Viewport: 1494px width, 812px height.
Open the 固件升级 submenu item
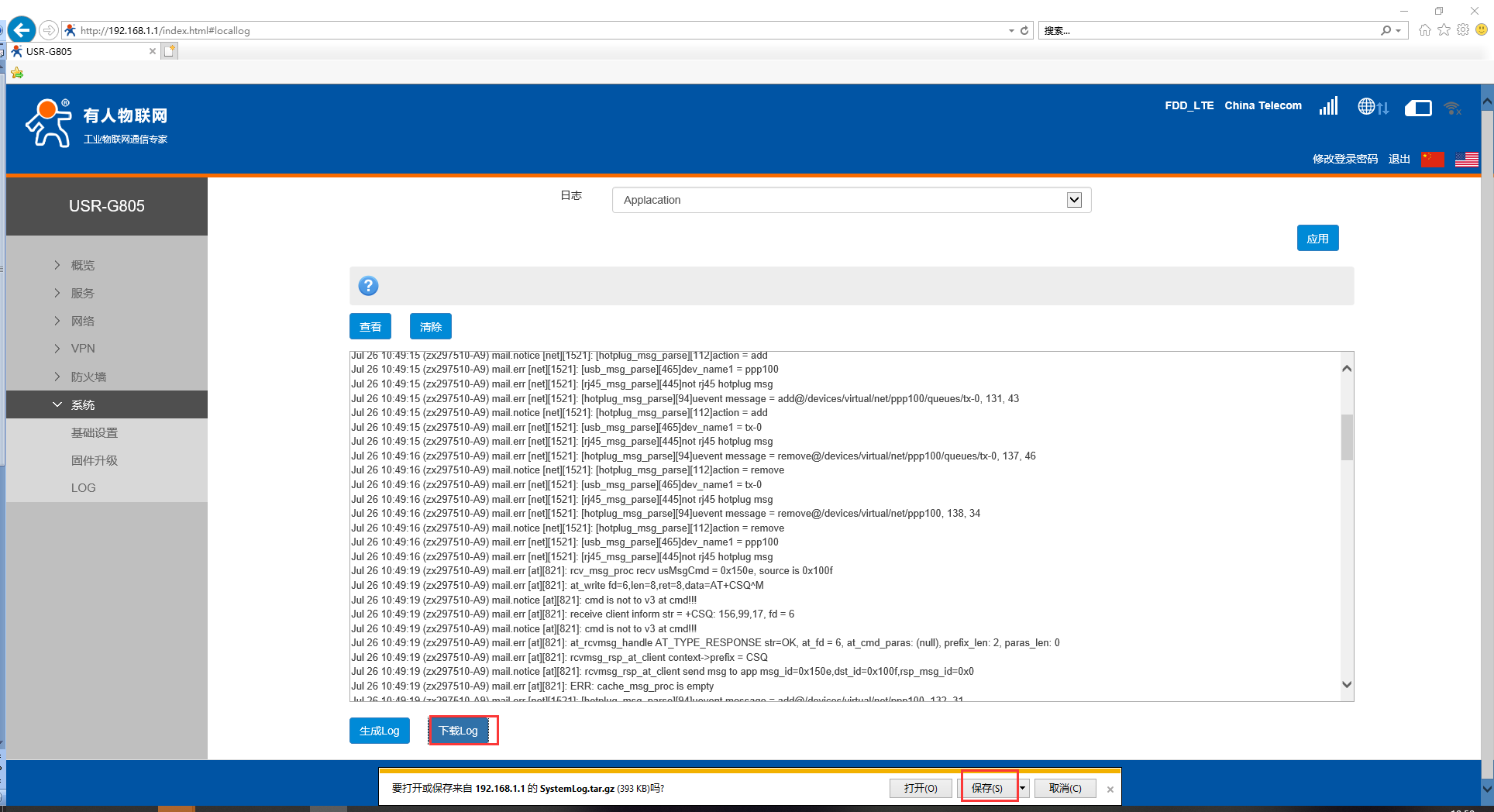point(95,460)
